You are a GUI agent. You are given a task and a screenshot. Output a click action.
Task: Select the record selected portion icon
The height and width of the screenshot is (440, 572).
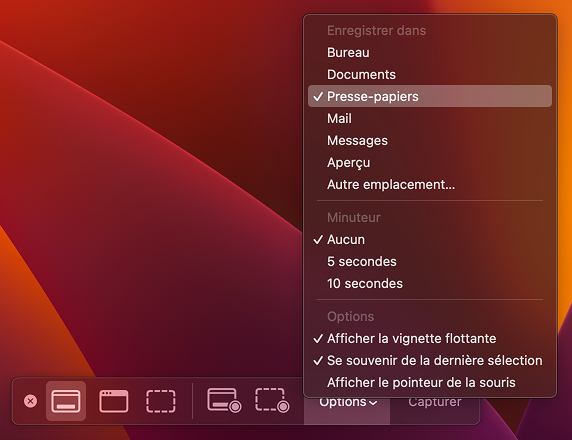tap(272, 401)
